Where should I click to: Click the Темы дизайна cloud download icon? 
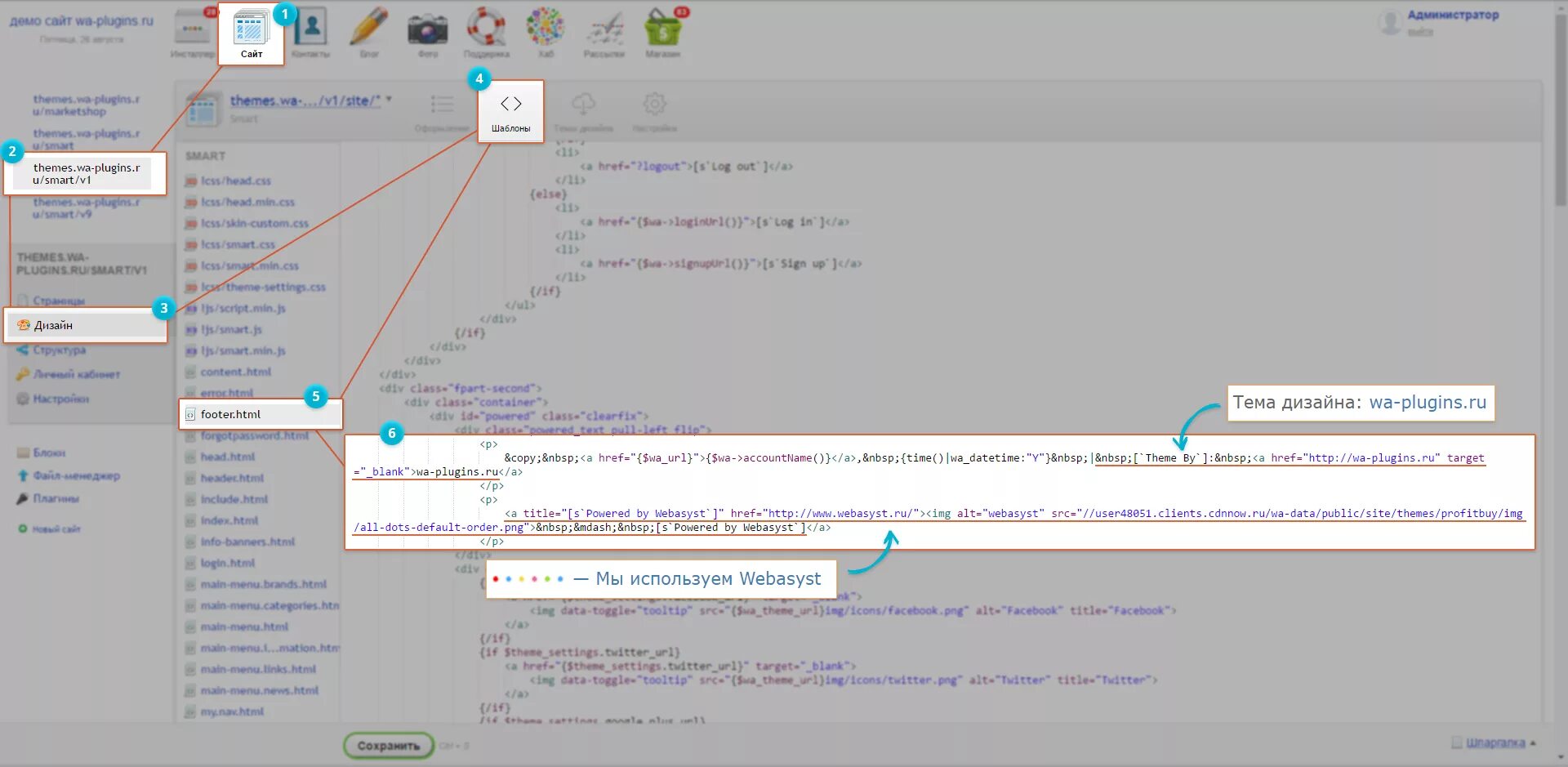pyautogui.click(x=583, y=104)
